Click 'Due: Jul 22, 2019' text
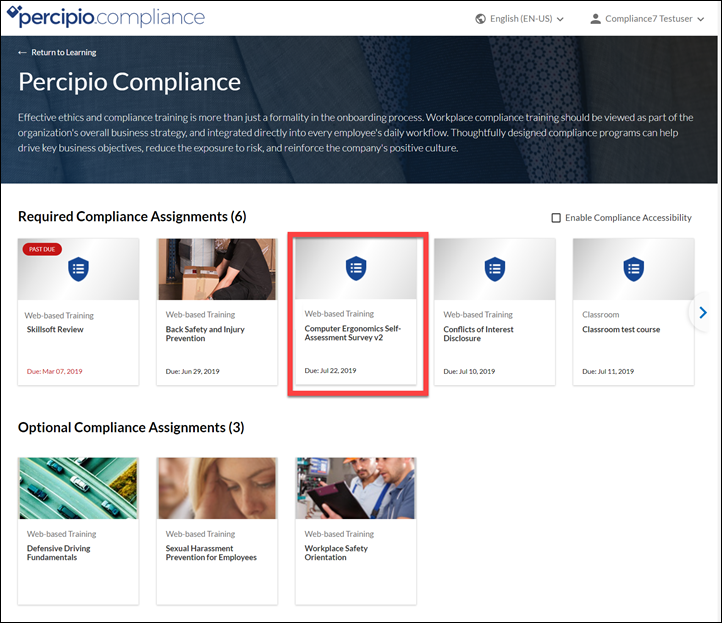This screenshot has height=623, width=722. tap(330, 371)
